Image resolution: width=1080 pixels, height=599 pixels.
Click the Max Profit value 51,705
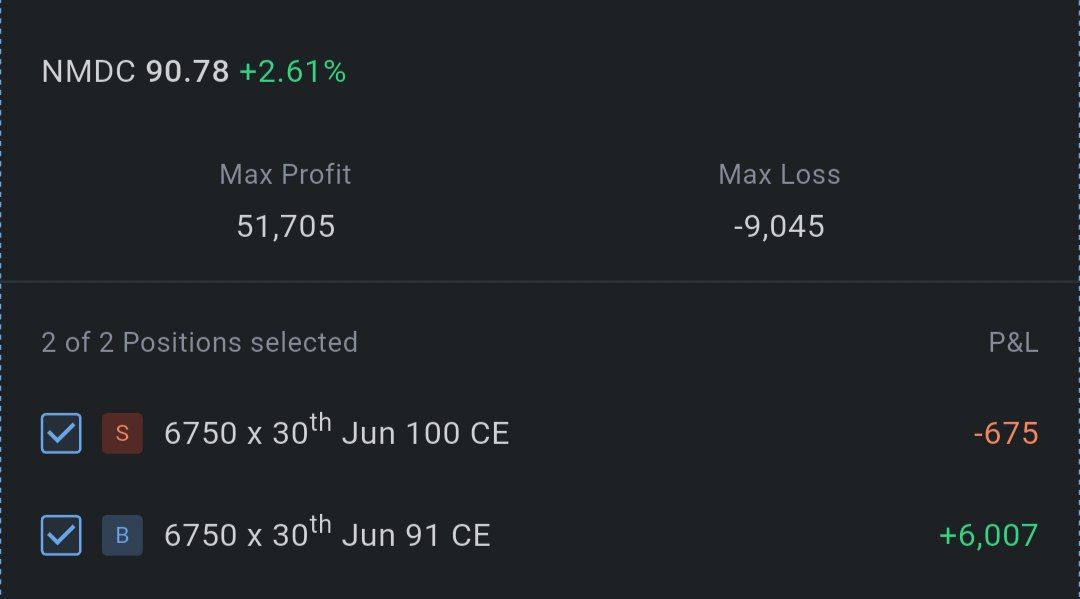[x=286, y=227]
